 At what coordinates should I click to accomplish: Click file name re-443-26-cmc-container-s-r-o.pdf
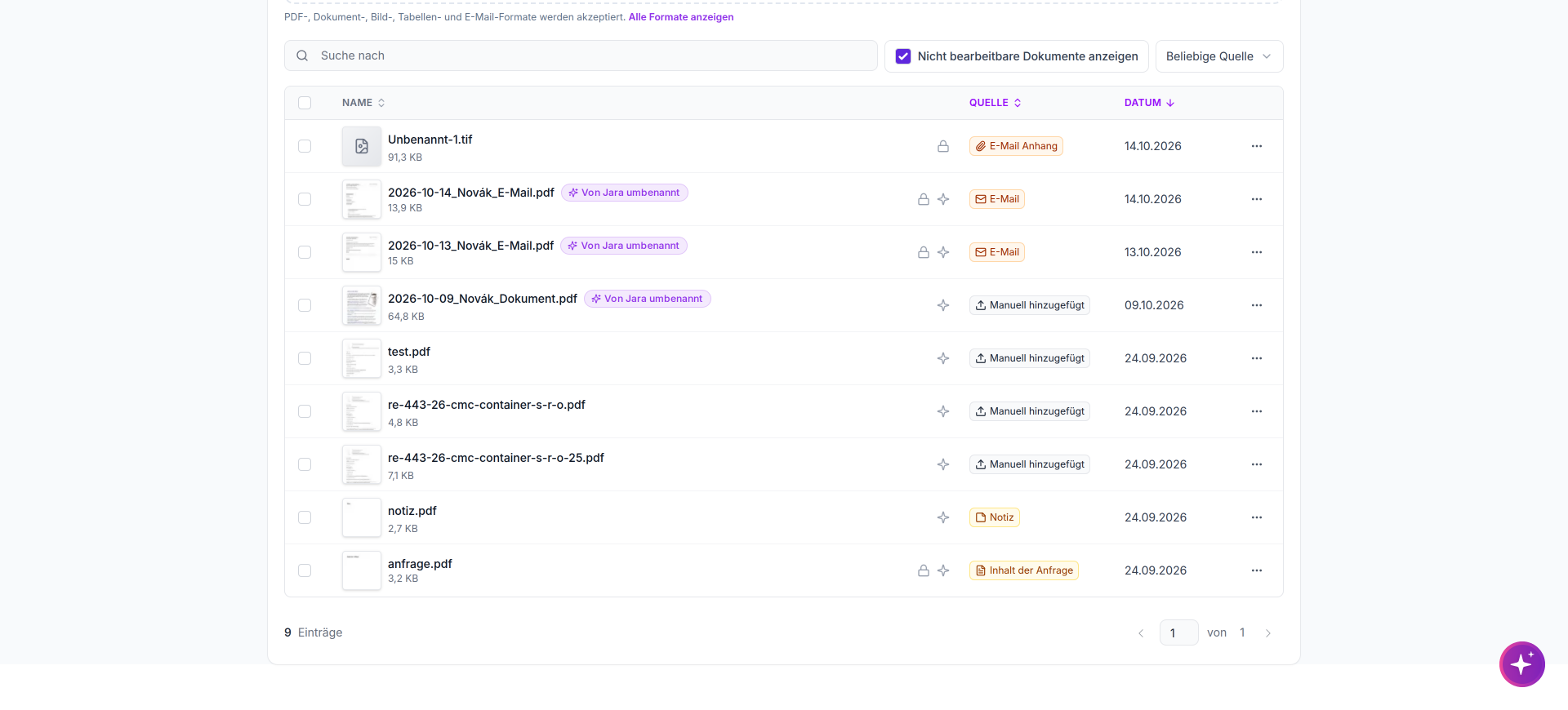point(487,405)
